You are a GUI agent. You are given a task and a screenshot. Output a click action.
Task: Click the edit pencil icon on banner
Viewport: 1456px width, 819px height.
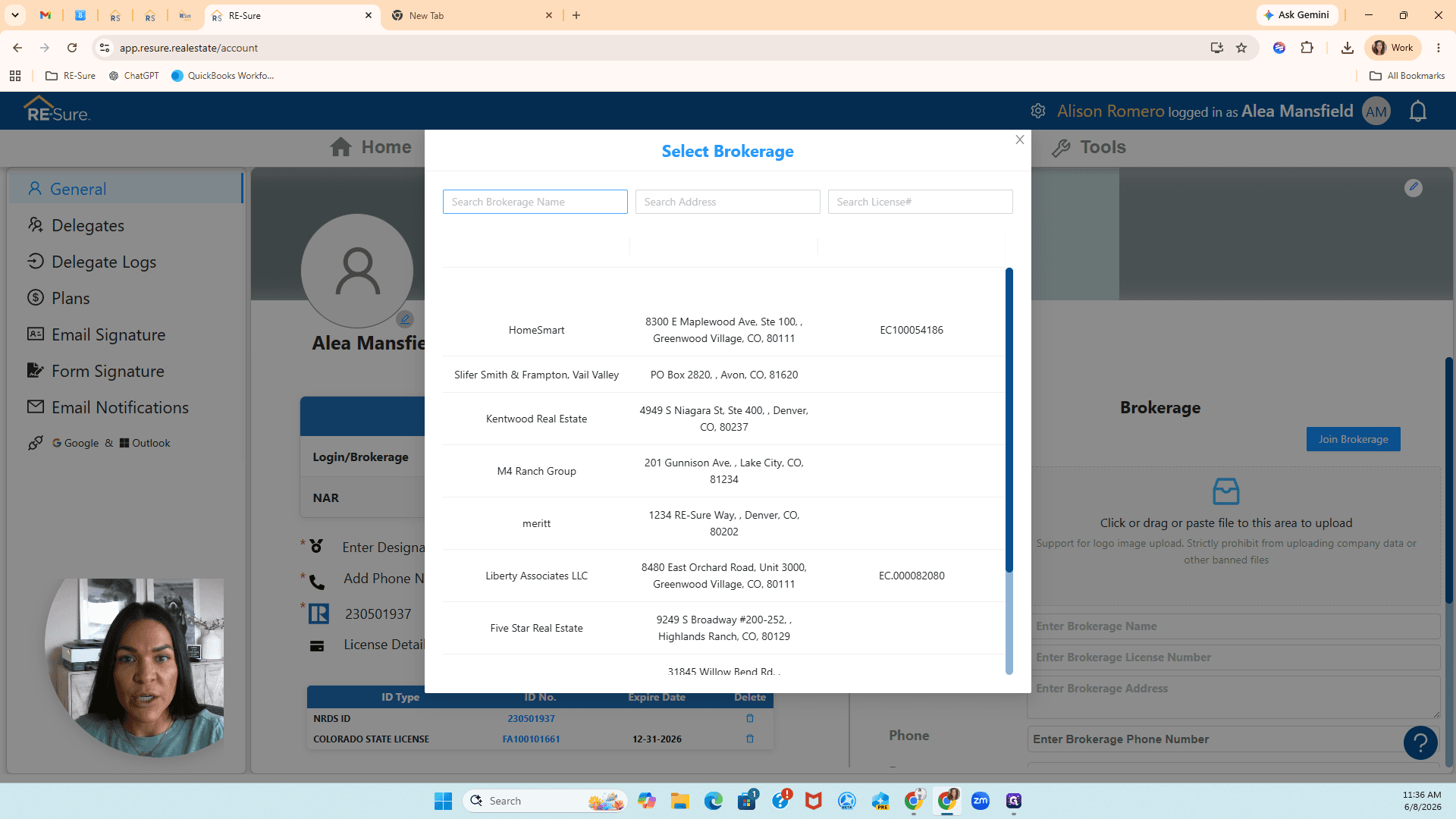point(1414,187)
